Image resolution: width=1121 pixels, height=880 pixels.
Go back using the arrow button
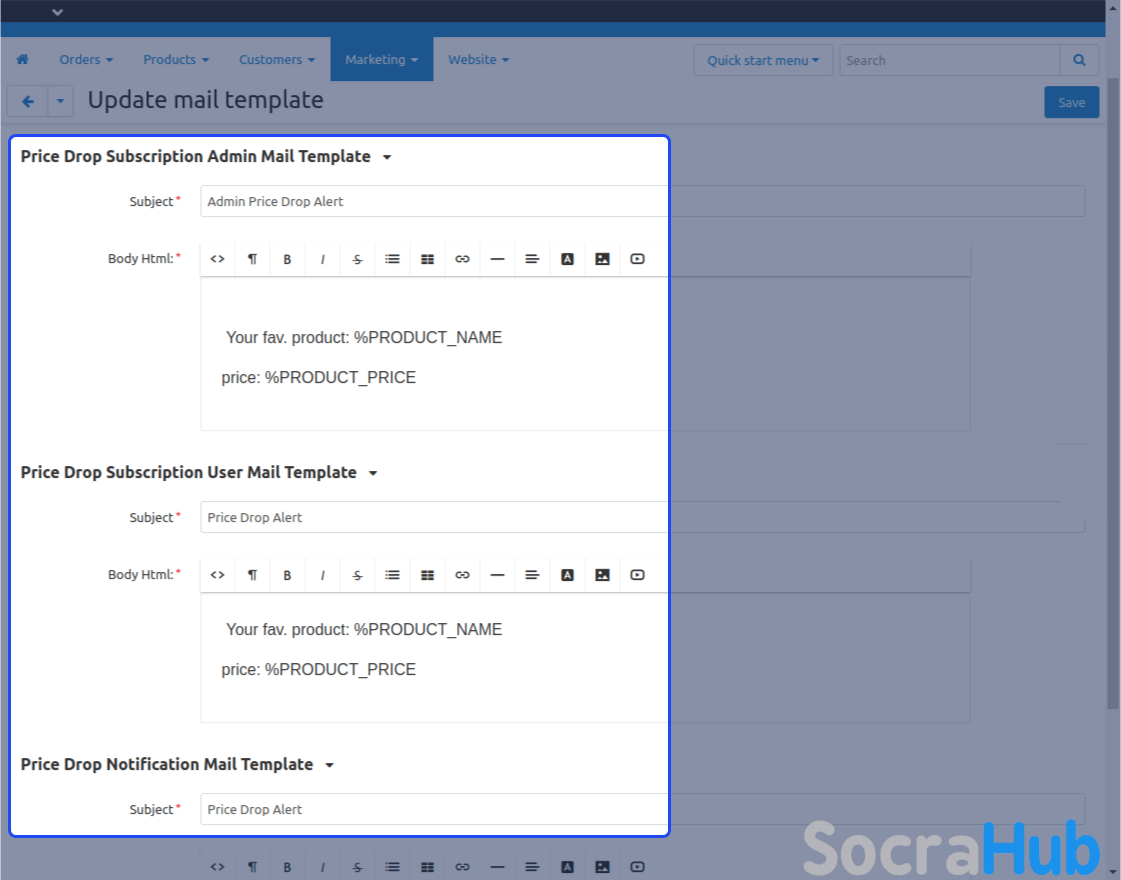tap(28, 101)
